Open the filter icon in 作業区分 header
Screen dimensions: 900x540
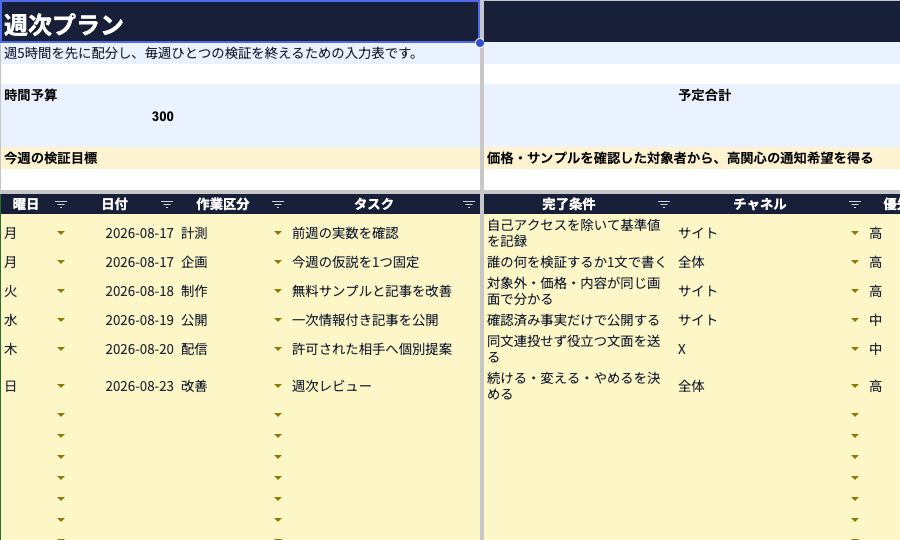point(278,204)
